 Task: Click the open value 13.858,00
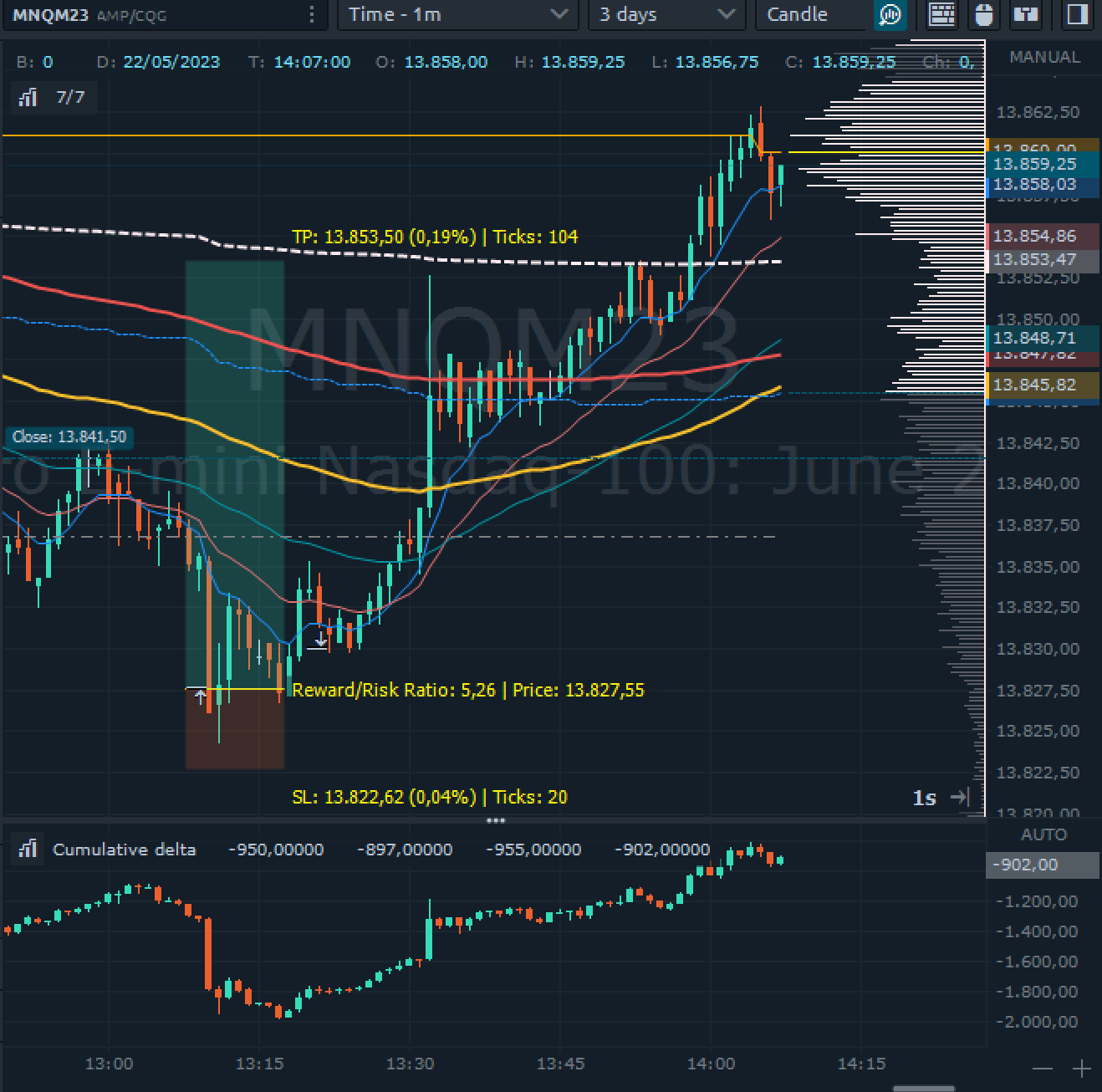pyautogui.click(x=446, y=62)
